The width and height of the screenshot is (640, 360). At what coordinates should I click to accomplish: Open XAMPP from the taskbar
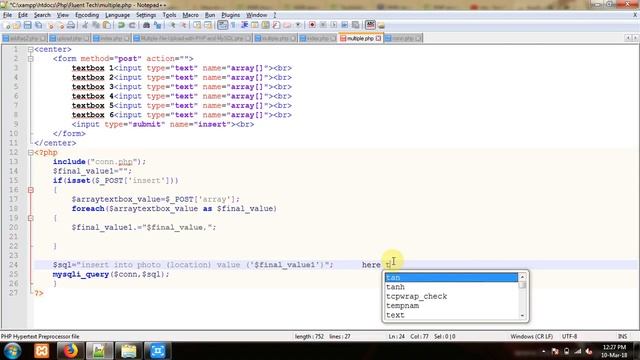[42, 351]
